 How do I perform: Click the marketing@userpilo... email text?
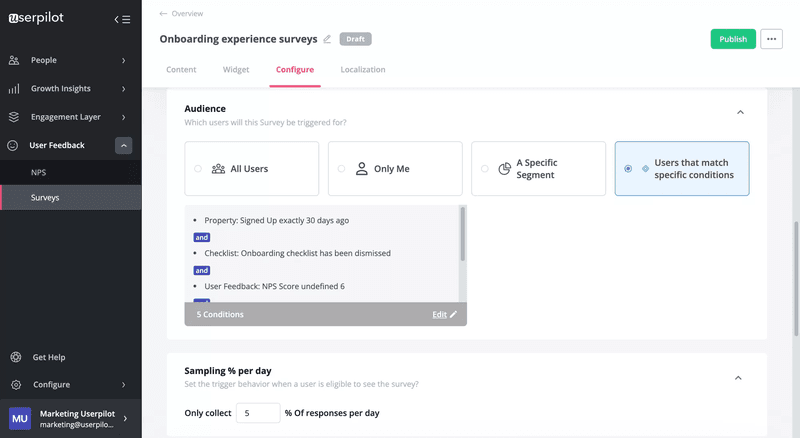point(77,425)
